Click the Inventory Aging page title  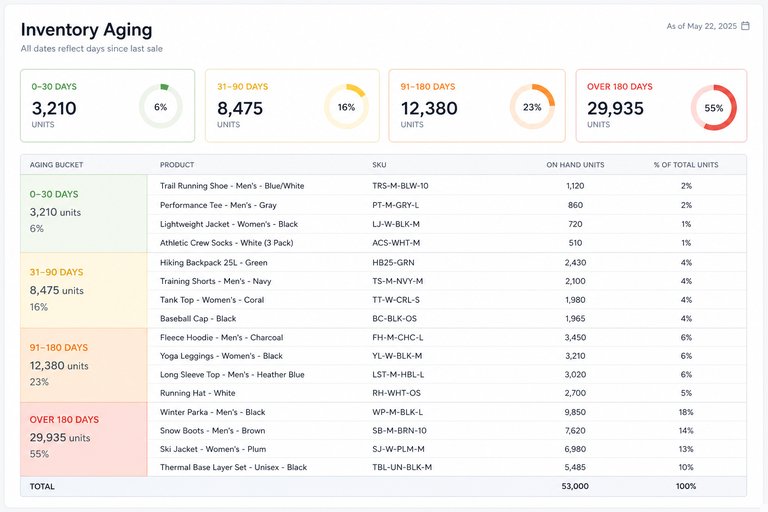86,30
